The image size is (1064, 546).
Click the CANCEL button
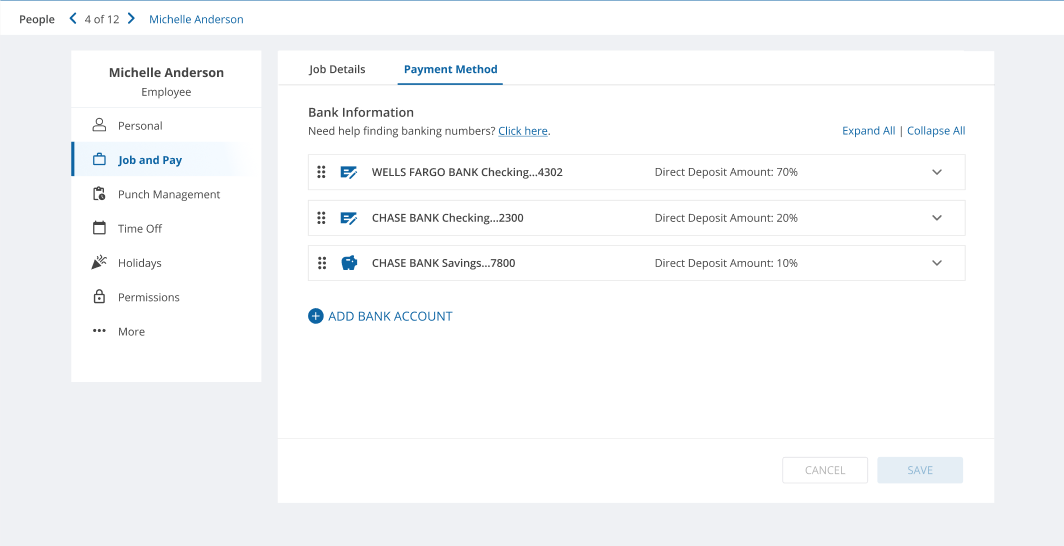[x=824, y=470]
